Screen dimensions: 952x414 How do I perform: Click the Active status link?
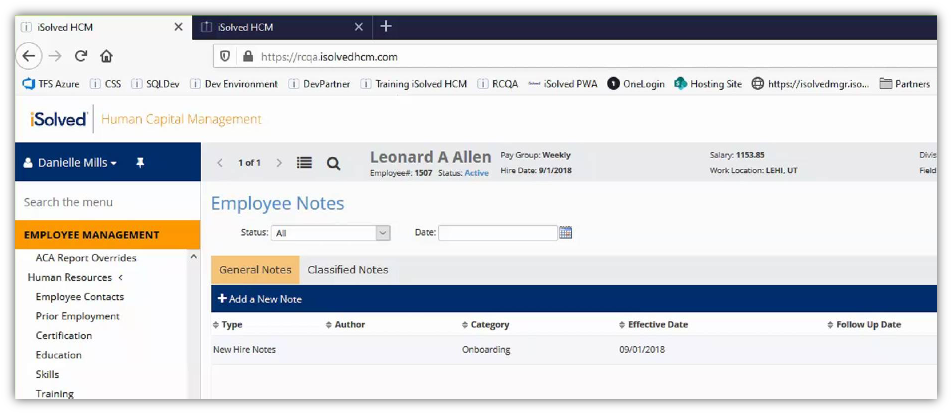(x=477, y=173)
